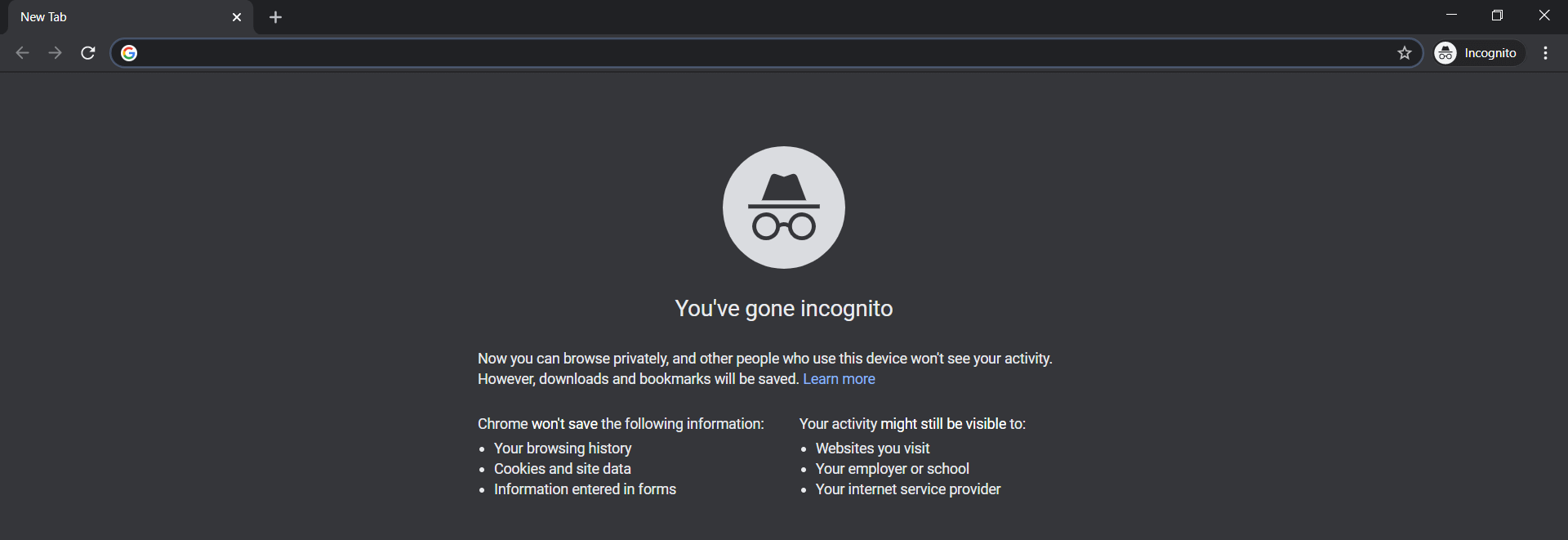Screen dimensions: 1568x540
Task: Close the New Tab tab
Action: tap(237, 17)
